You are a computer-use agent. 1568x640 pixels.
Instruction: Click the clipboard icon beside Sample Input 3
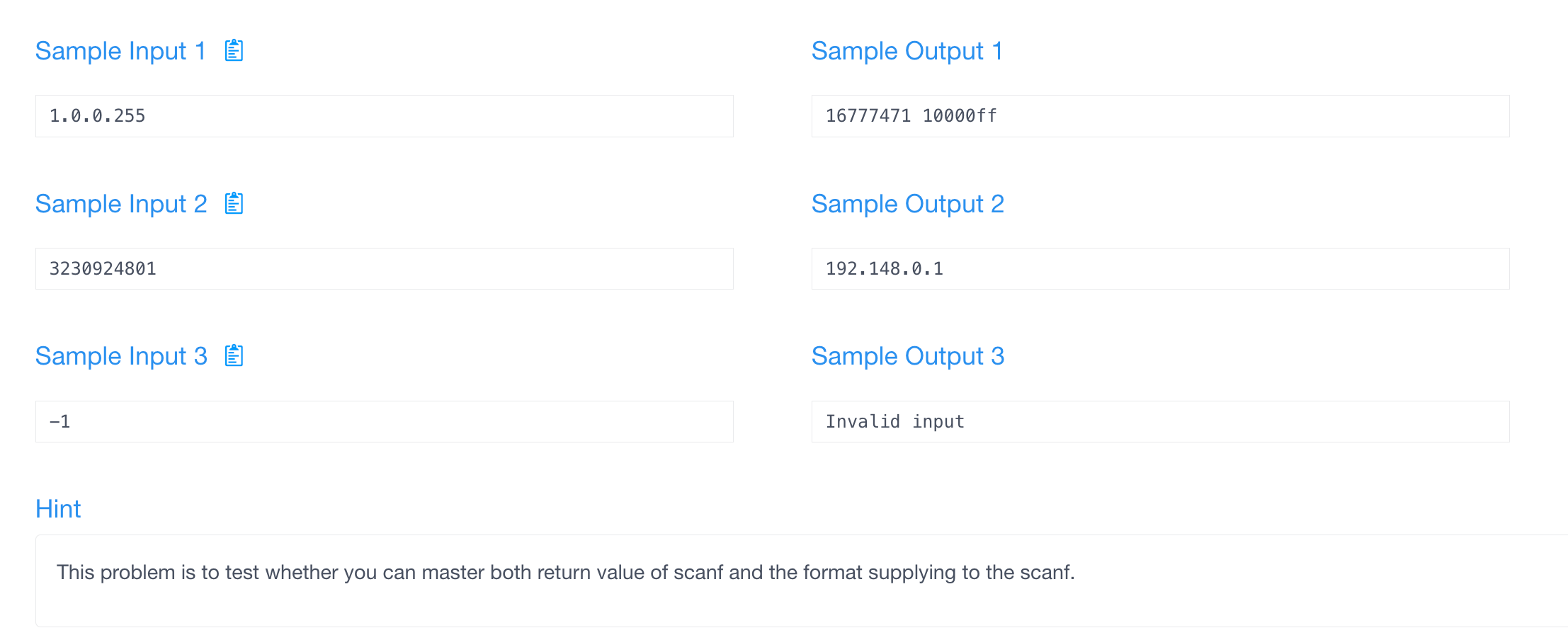(x=234, y=355)
